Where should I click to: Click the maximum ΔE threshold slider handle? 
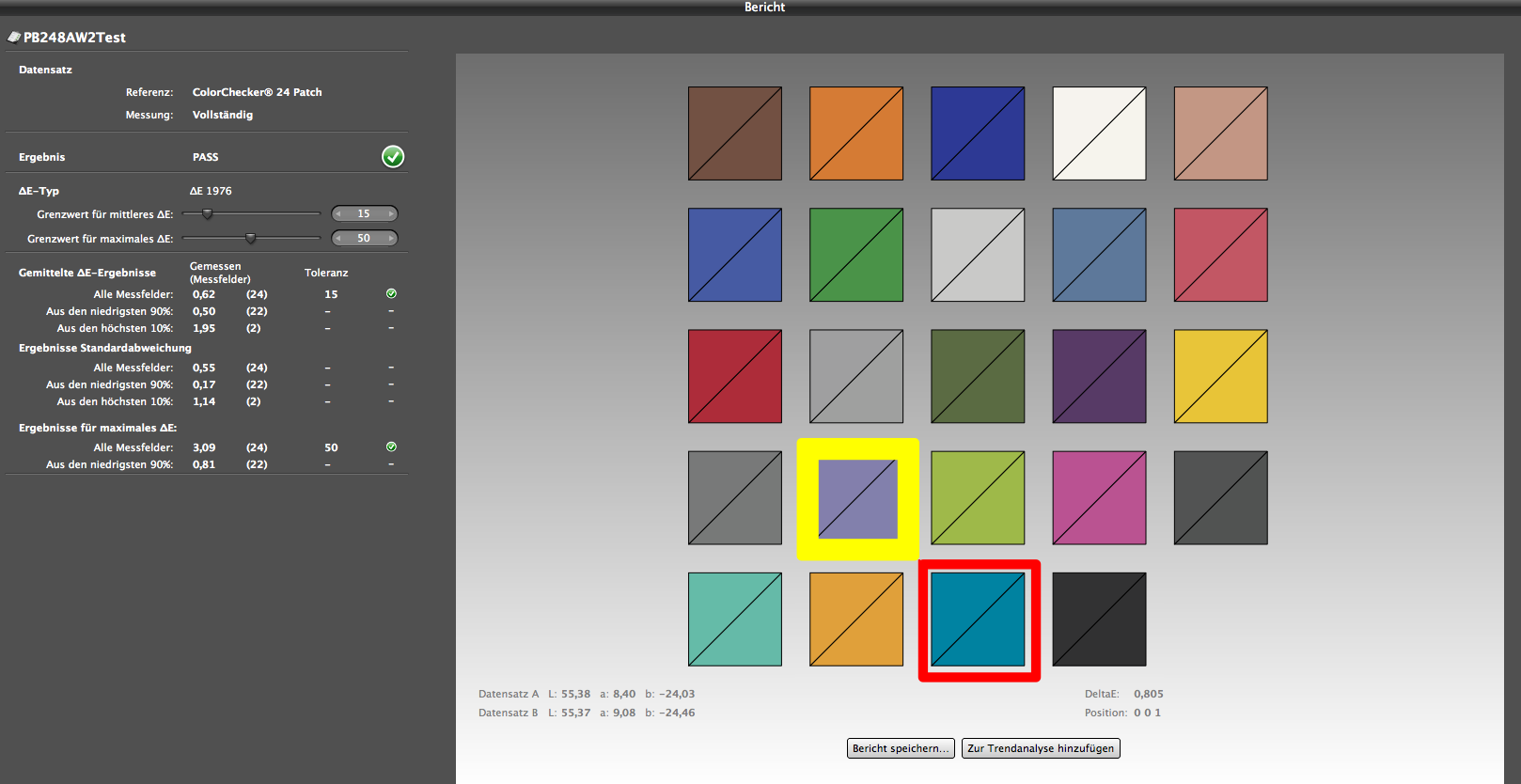[250, 239]
